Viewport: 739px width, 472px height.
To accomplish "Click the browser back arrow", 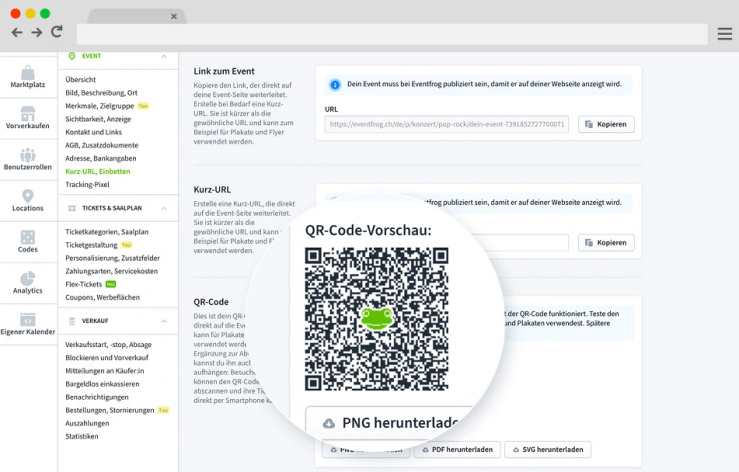I will click(17, 32).
